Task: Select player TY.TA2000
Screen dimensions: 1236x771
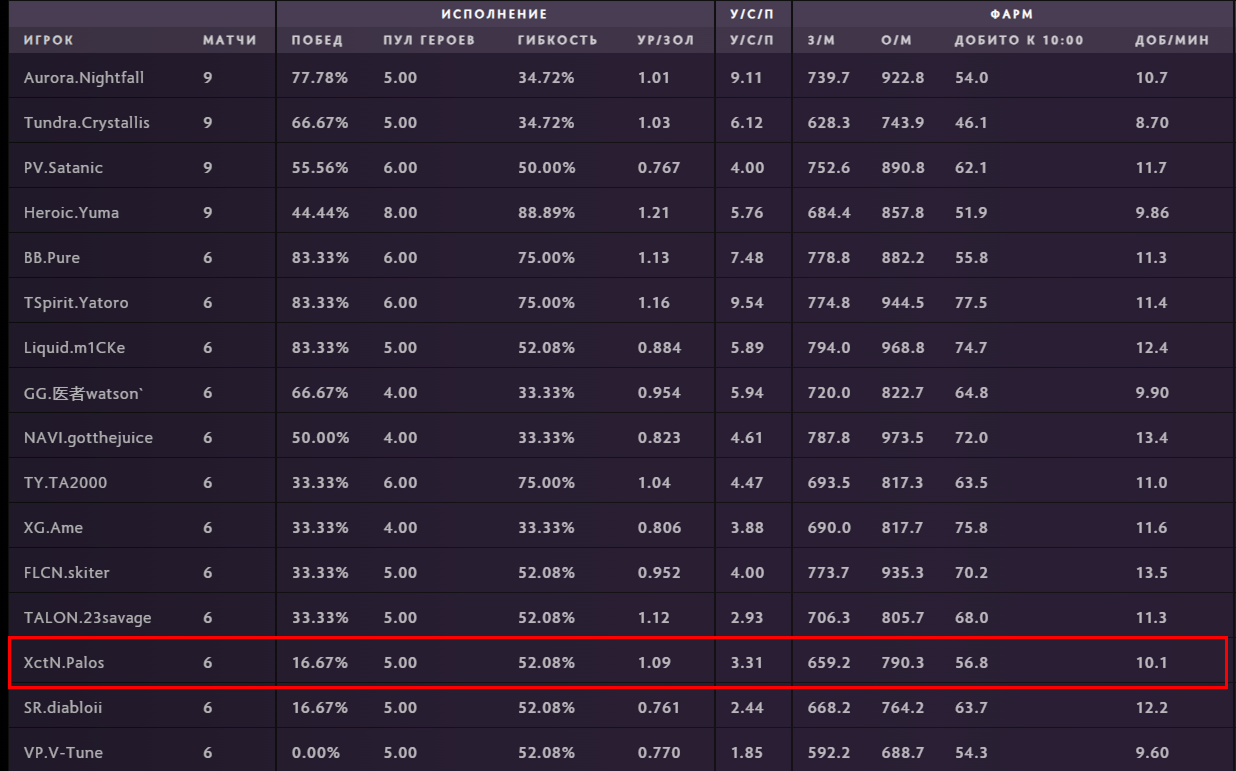Action: [65, 482]
